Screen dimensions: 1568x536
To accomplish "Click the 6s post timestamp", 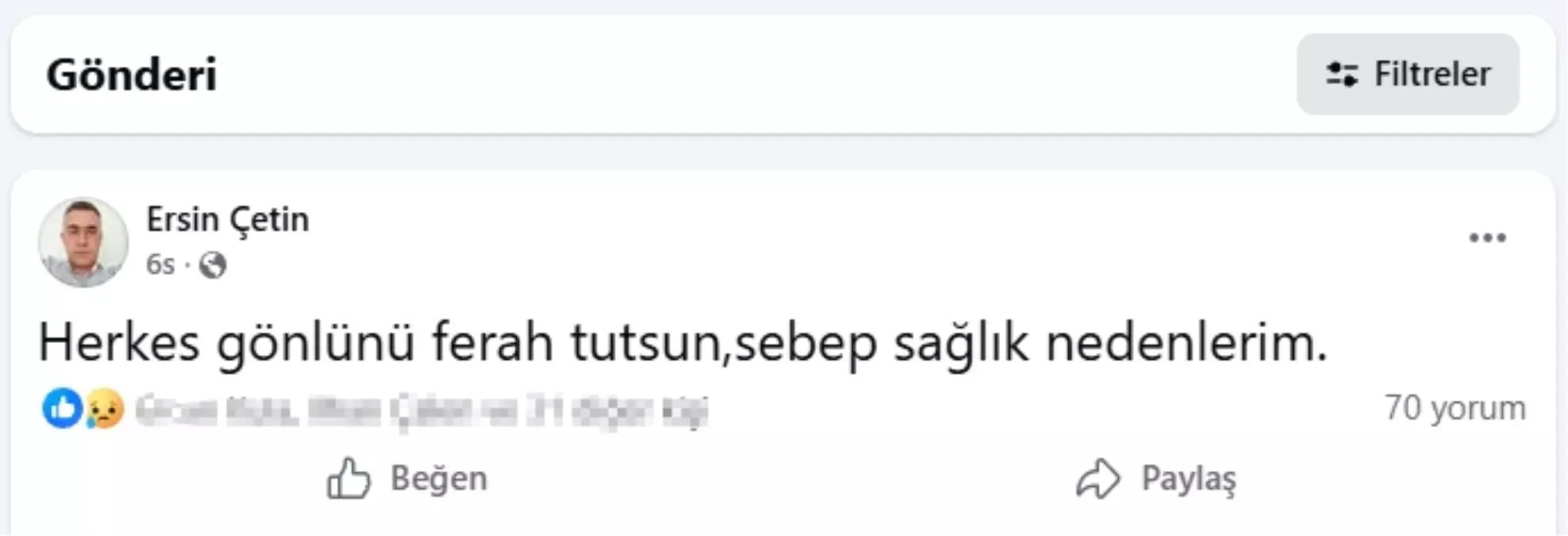I will [160, 264].
